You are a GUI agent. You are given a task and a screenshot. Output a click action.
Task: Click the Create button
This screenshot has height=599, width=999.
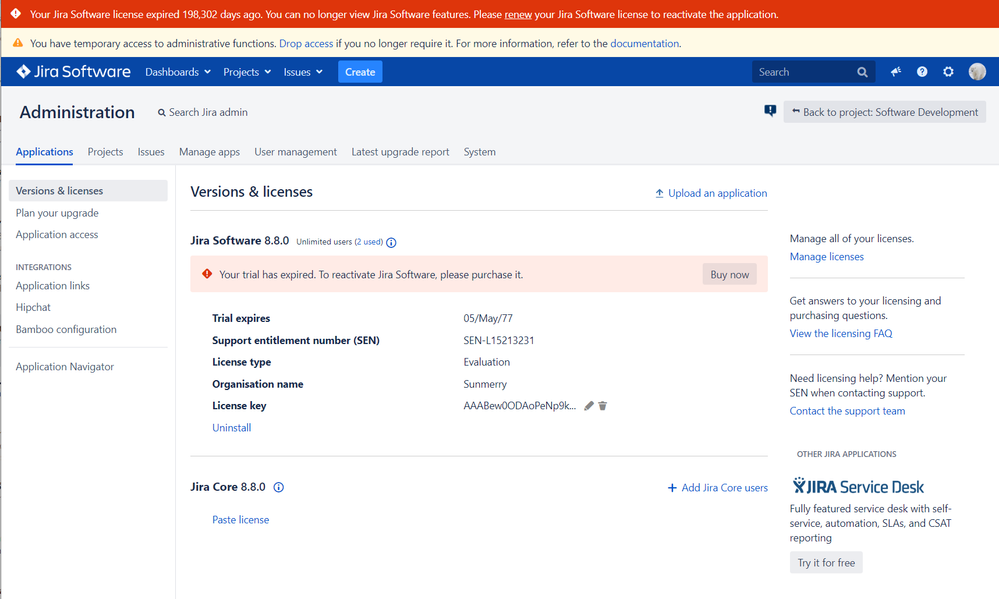360,72
